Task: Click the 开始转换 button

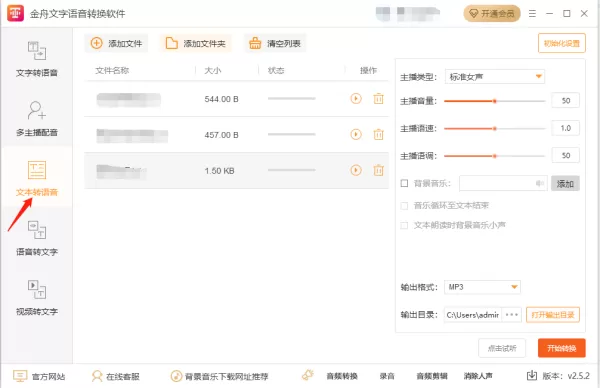Action: (x=561, y=348)
